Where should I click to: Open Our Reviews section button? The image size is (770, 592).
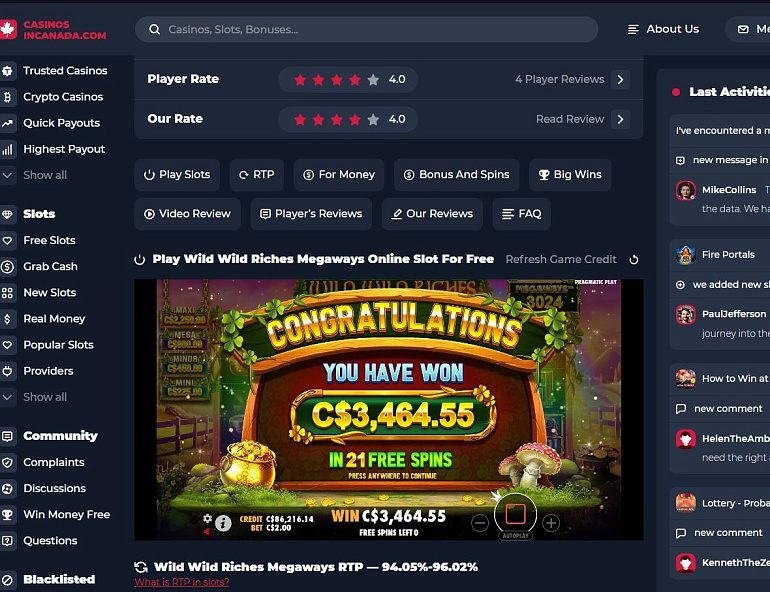click(x=432, y=214)
